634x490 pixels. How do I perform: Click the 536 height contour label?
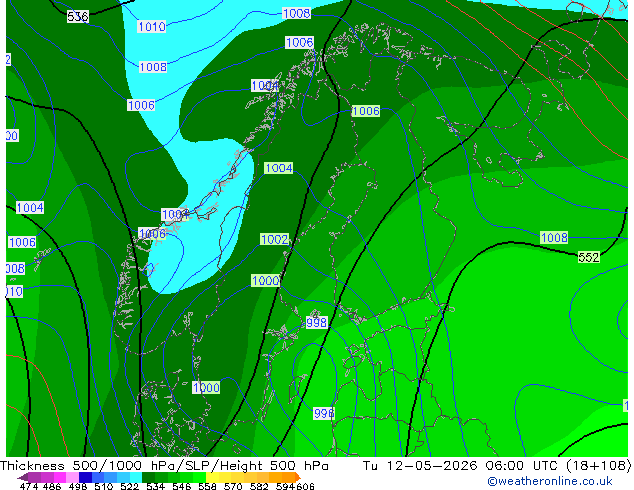pyautogui.click(x=78, y=17)
